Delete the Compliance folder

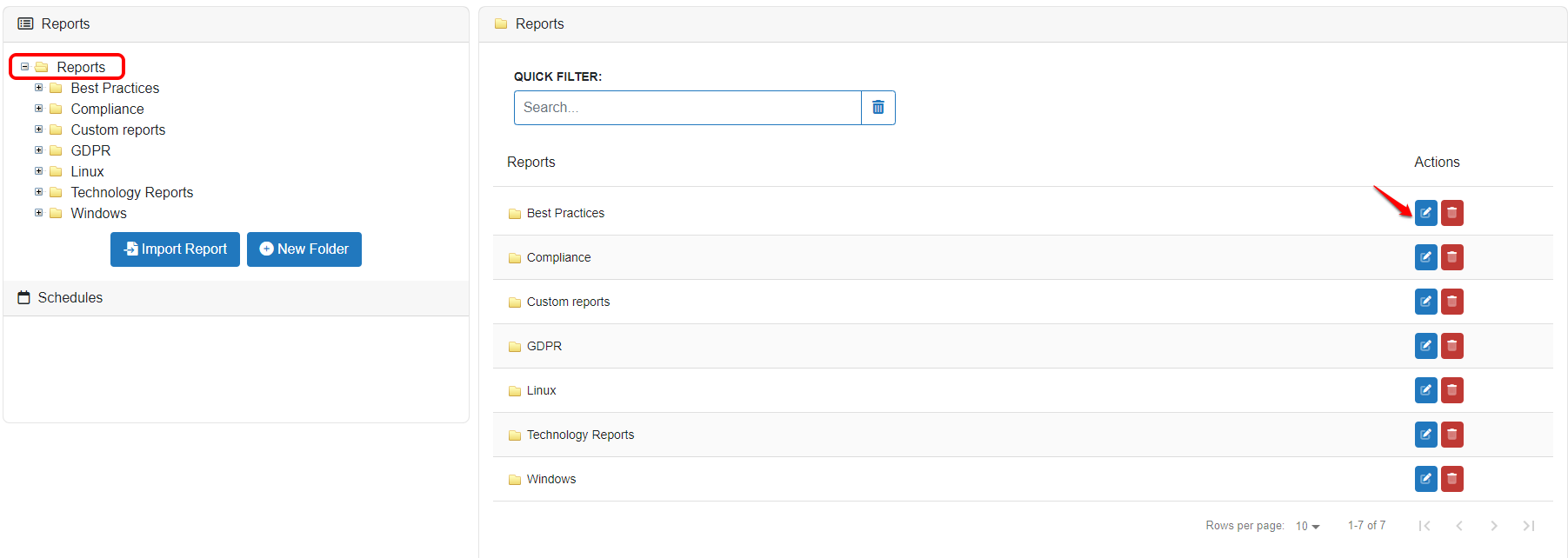1451,257
